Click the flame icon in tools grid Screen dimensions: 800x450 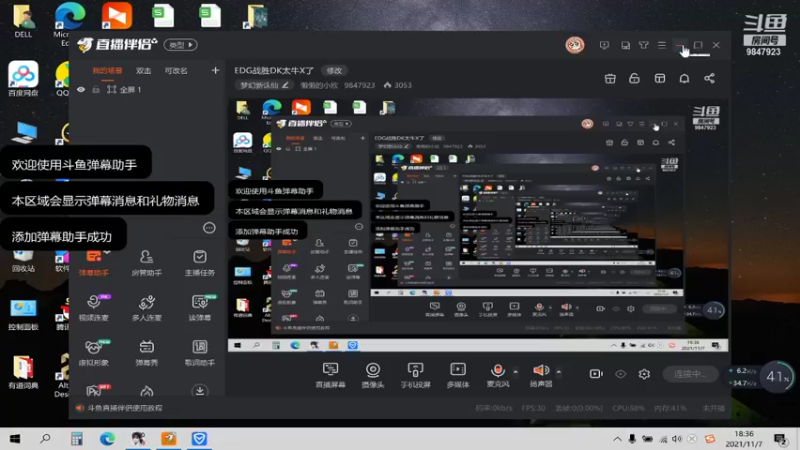pyautogui.click(x=146, y=391)
